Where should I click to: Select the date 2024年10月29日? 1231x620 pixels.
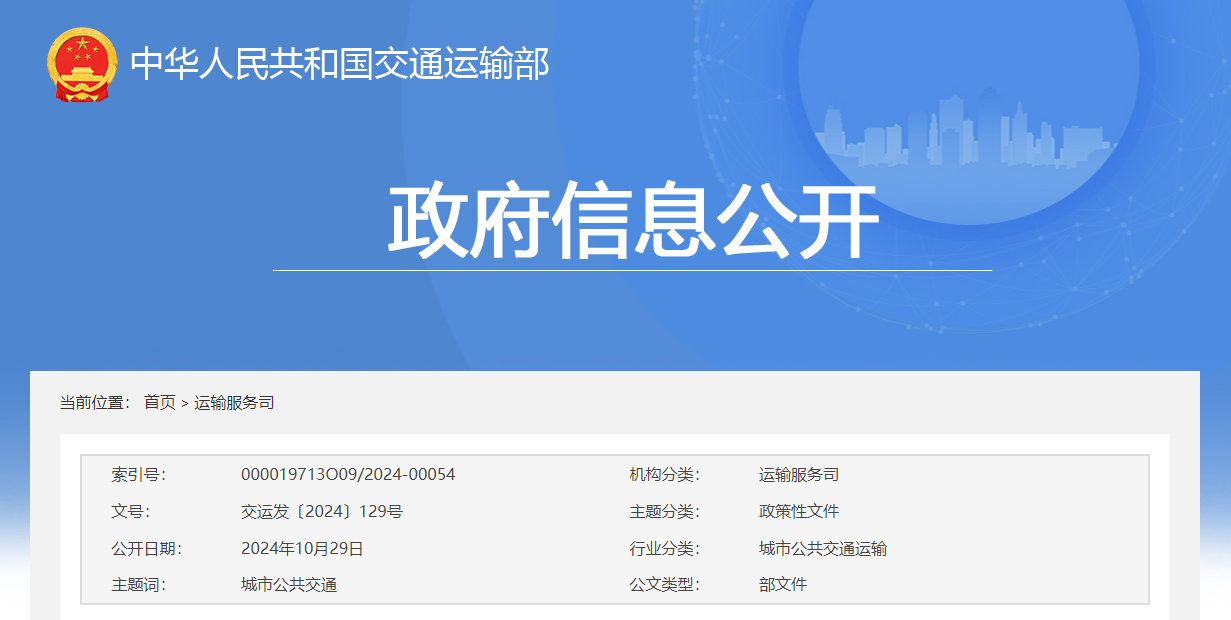click(x=302, y=549)
